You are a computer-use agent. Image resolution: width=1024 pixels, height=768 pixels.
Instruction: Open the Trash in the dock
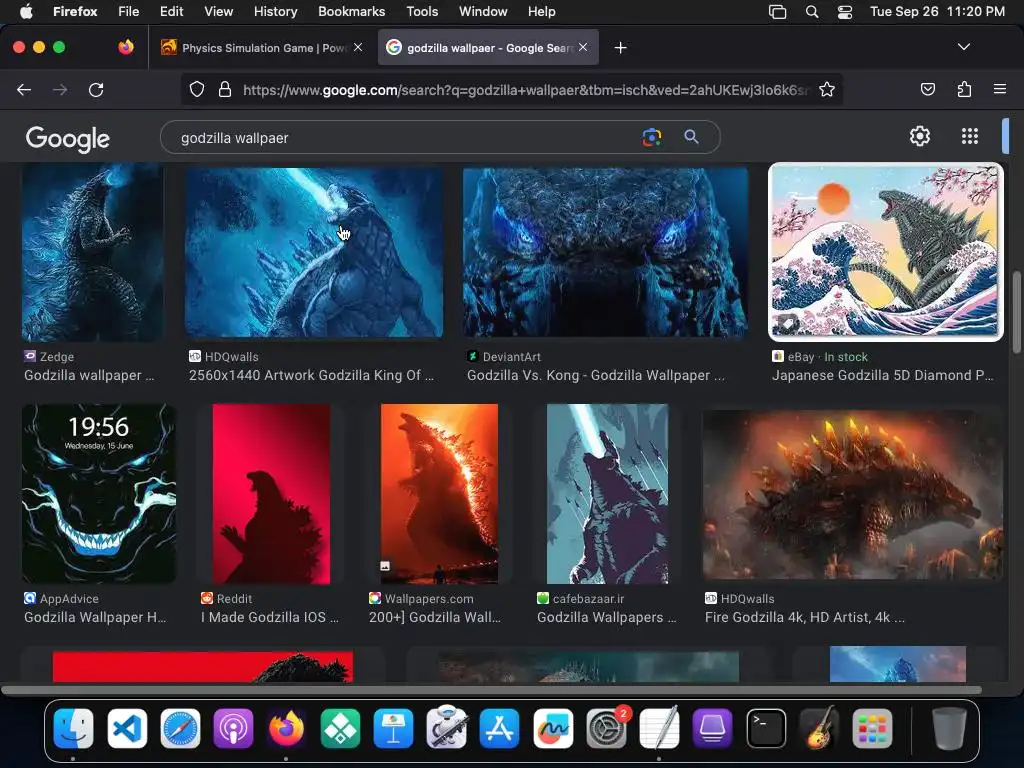949,729
